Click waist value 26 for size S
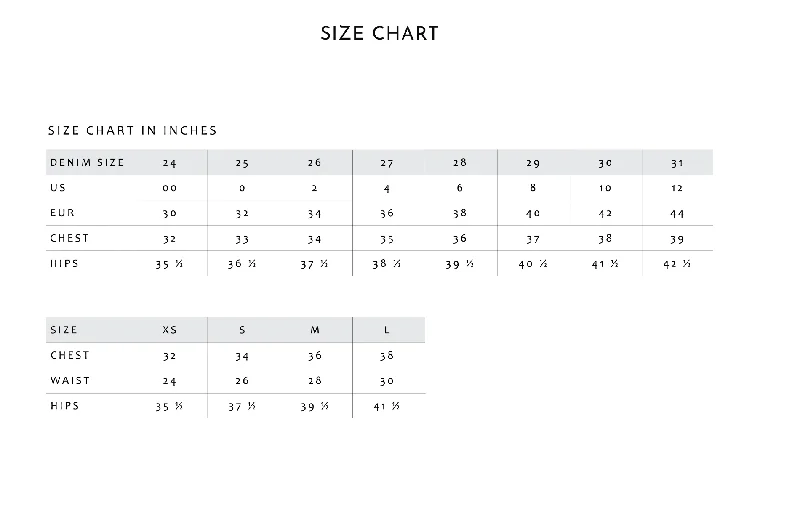This screenshot has width=800, height=516. (242, 381)
